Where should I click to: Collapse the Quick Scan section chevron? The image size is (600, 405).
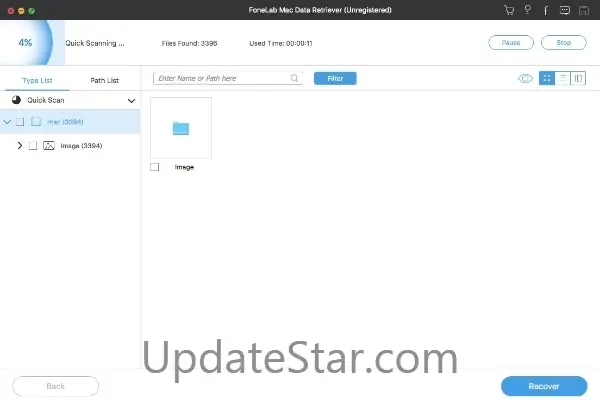tap(131, 101)
